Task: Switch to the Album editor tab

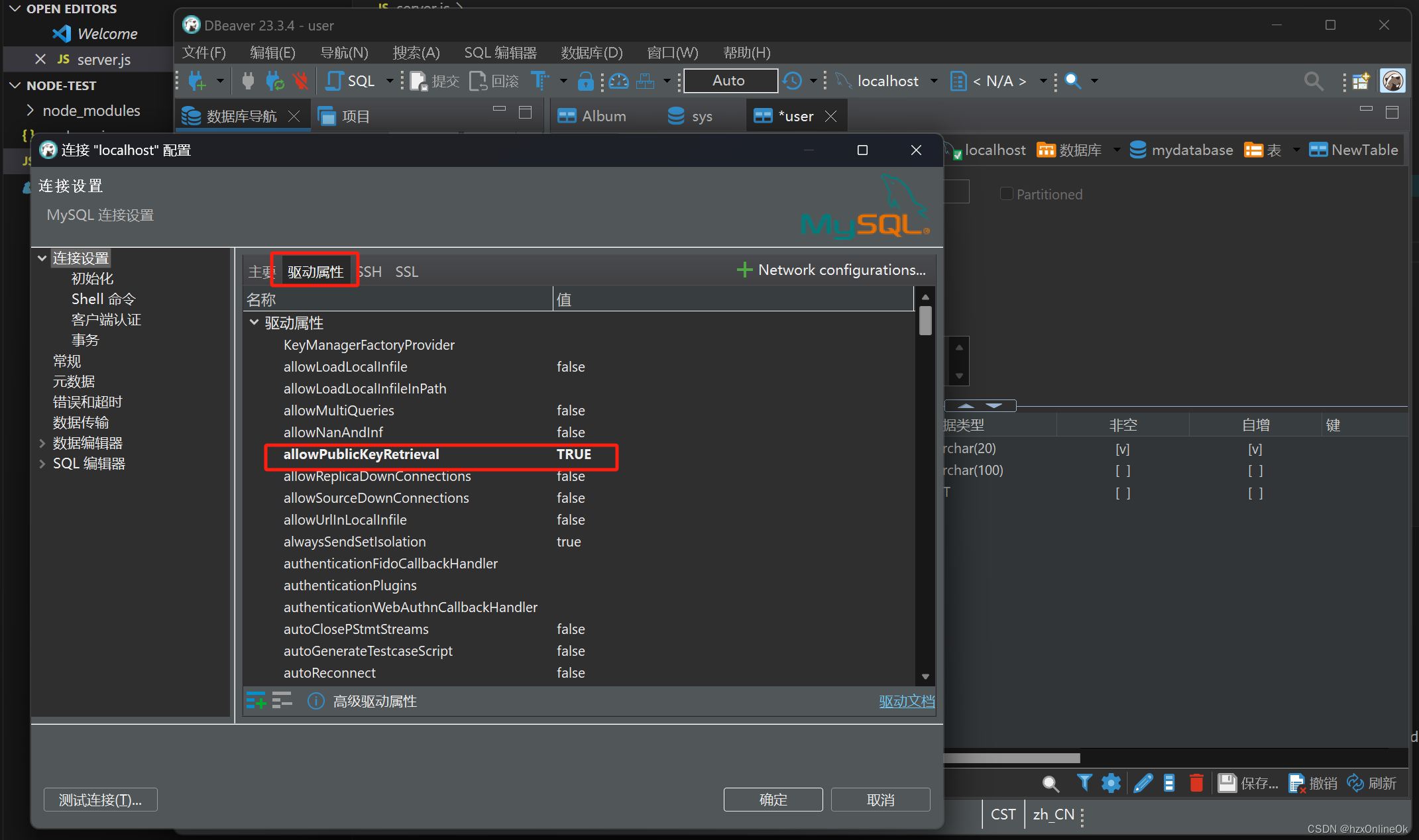Action: point(592,116)
